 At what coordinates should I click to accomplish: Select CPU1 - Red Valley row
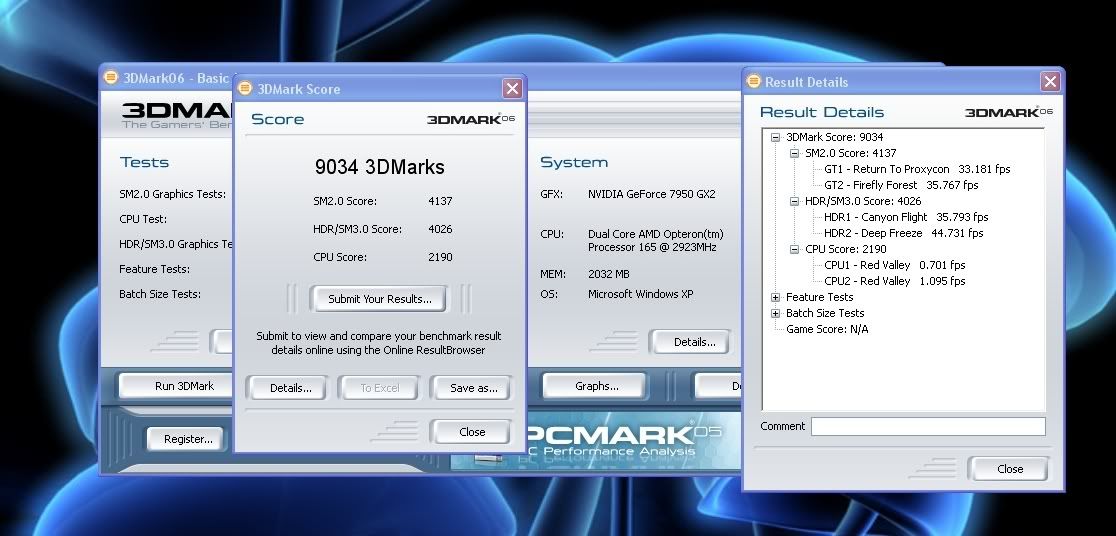pos(895,265)
